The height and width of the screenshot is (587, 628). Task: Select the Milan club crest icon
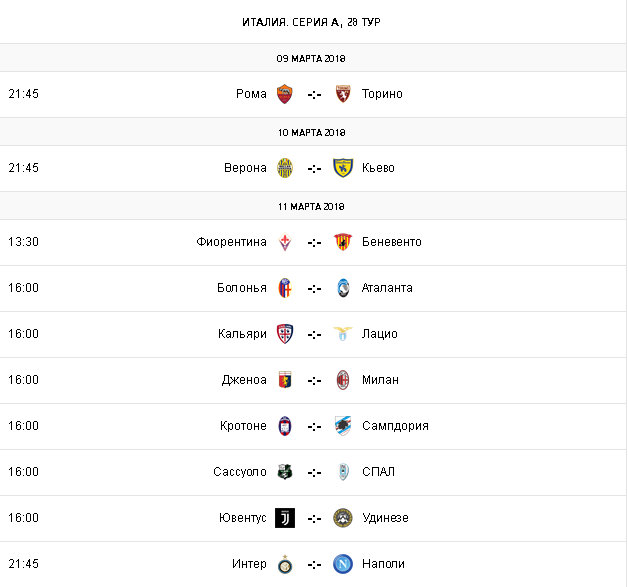pos(342,380)
